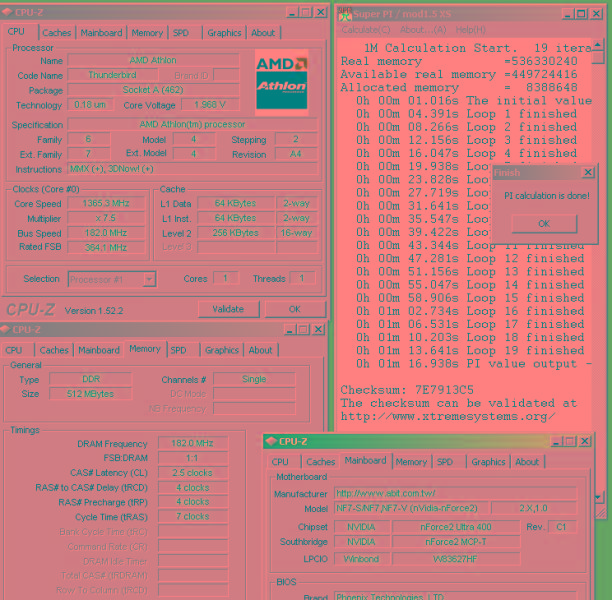This screenshot has height=600, width=612.
Task: Open Help menu in Super PI
Action: pyautogui.click(x=471, y=30)
